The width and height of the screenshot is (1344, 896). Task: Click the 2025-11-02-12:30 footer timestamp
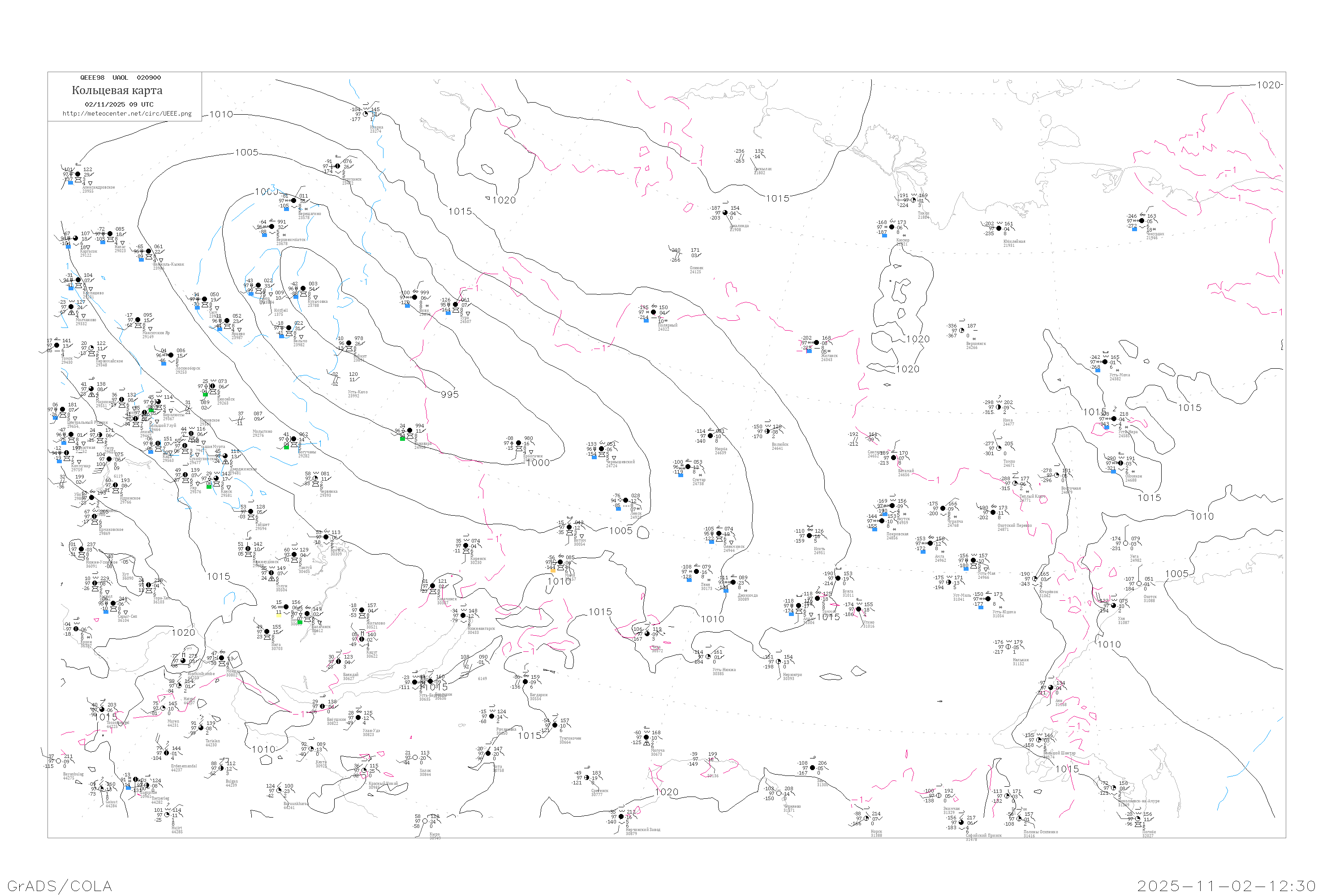pos(1226,886)
